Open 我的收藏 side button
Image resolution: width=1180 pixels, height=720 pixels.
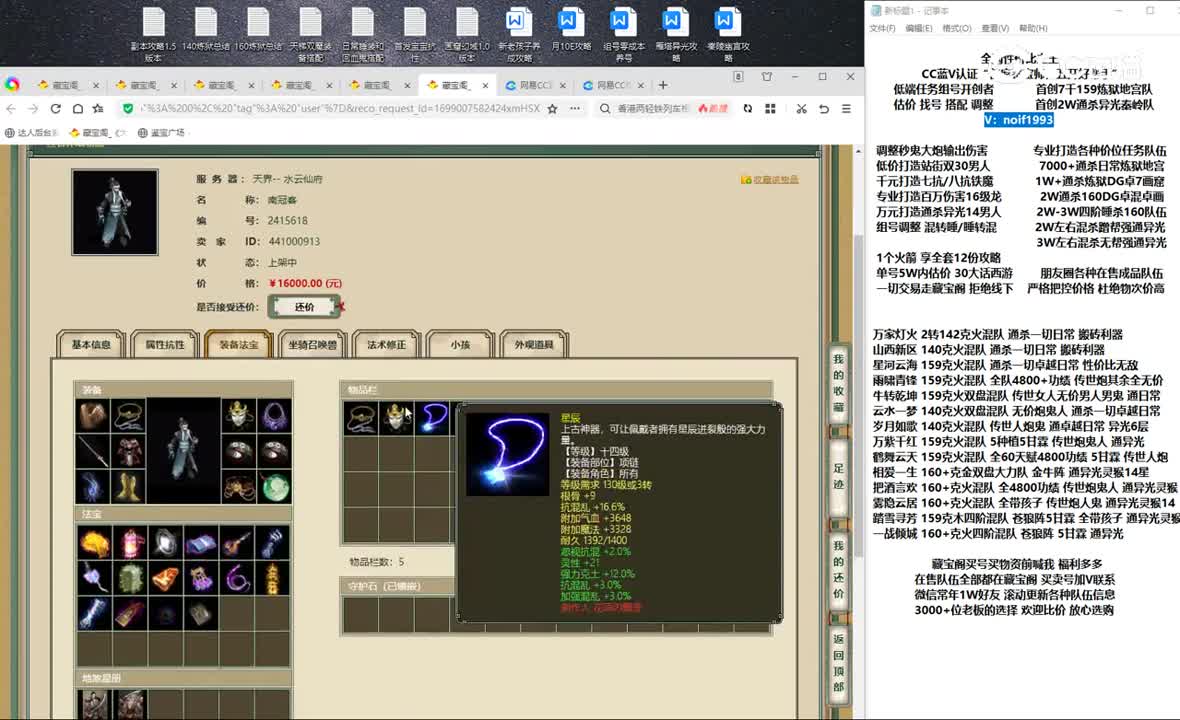(838, 383)
